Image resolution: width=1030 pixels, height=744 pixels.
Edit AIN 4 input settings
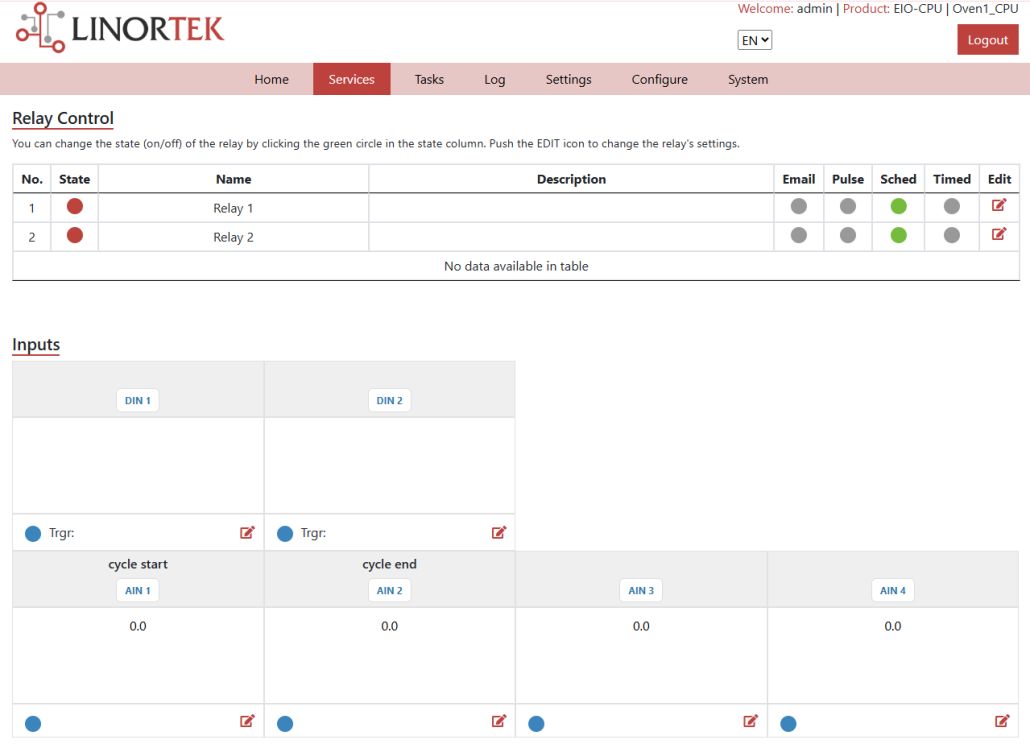click(1002, 722)
